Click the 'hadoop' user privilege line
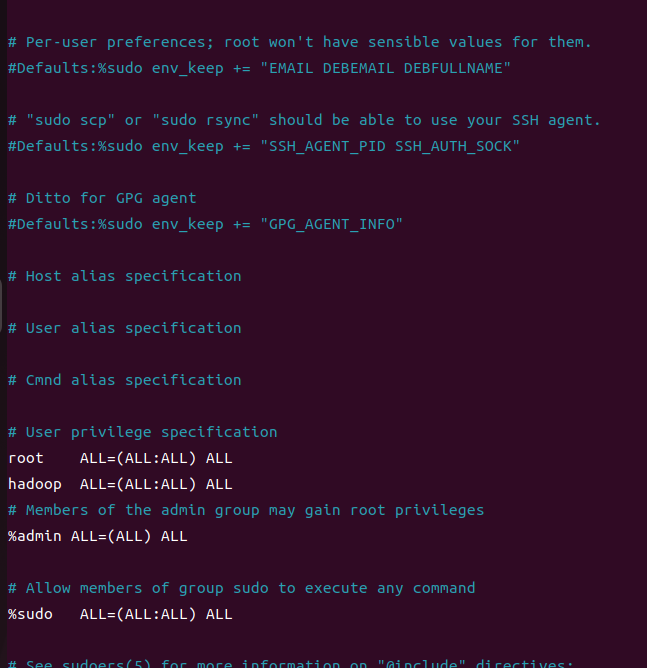This screenshot has height=668, width=647. tap(120, 484)
